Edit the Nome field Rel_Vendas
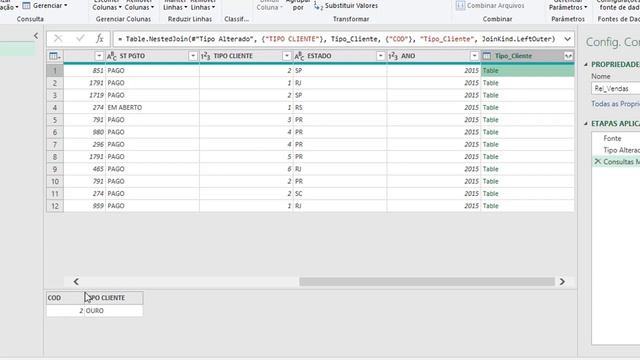 (616, 89)
